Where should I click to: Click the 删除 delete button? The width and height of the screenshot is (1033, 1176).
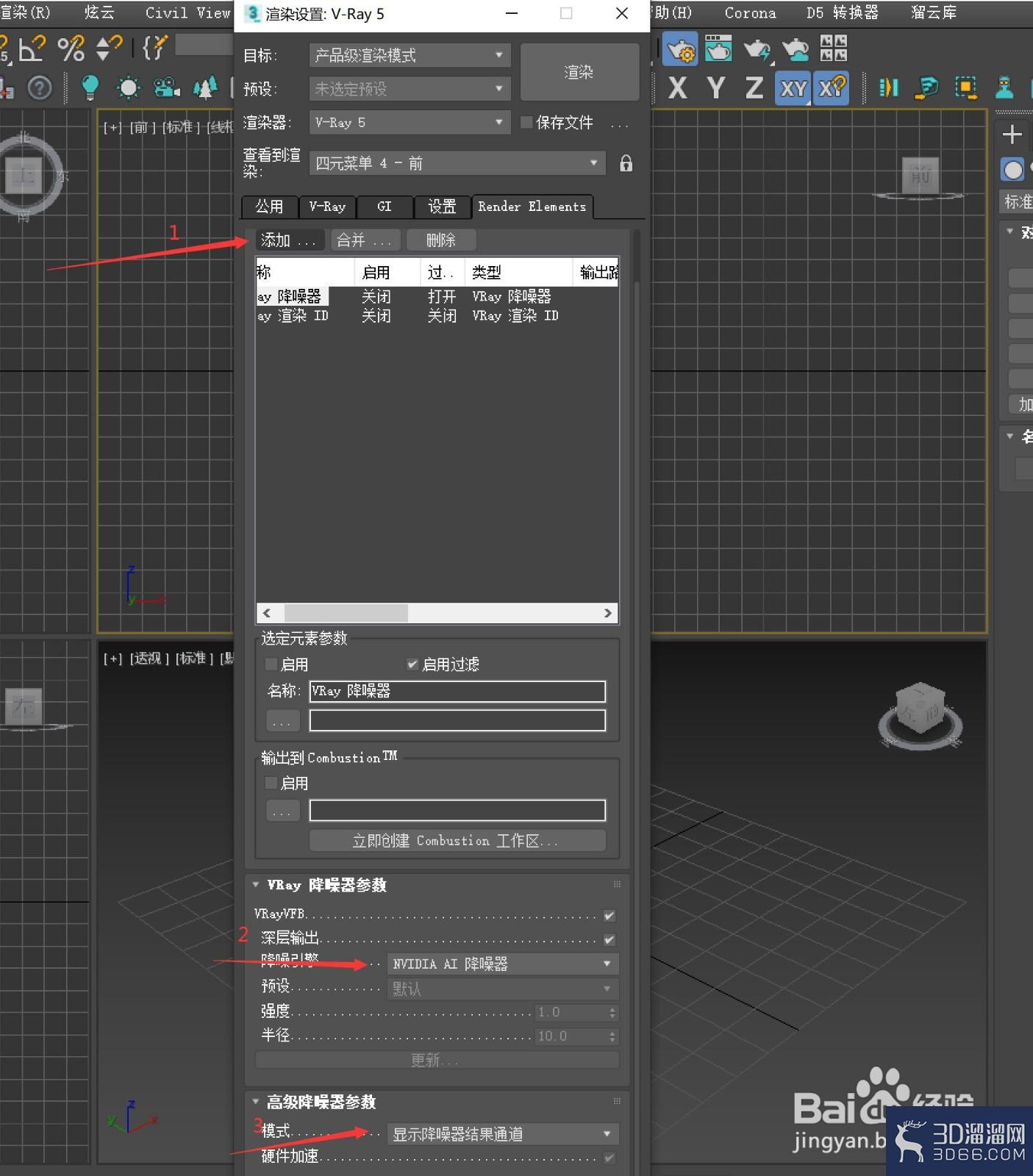441,240
